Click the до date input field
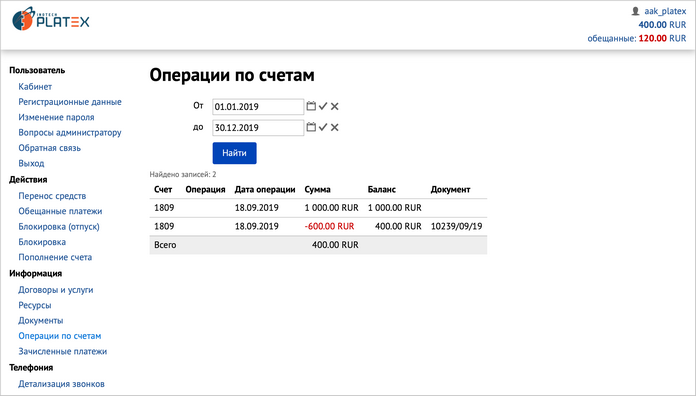 (258, 128)
